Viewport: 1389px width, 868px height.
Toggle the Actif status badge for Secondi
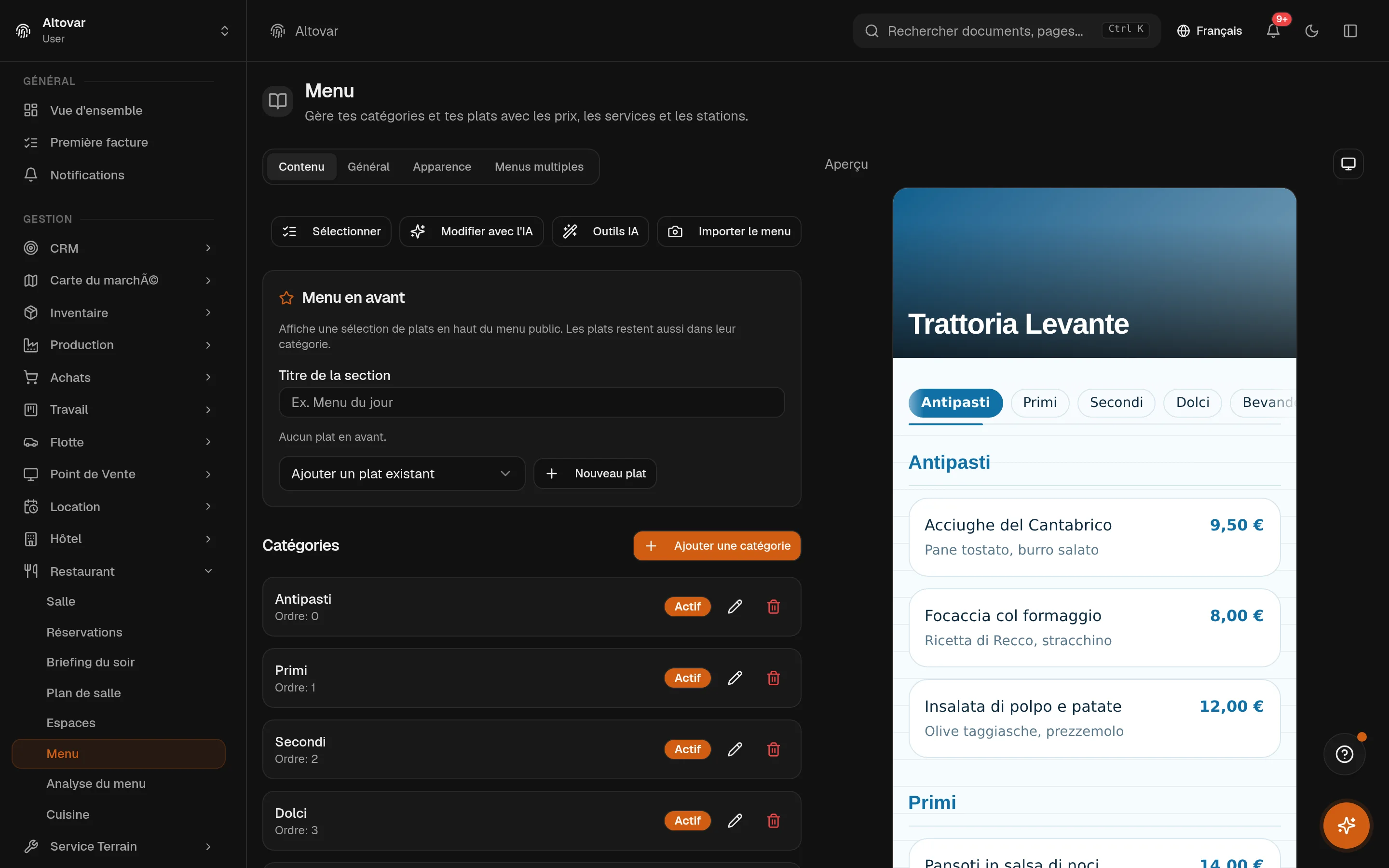pyautogui.click(x=687, y=749)
